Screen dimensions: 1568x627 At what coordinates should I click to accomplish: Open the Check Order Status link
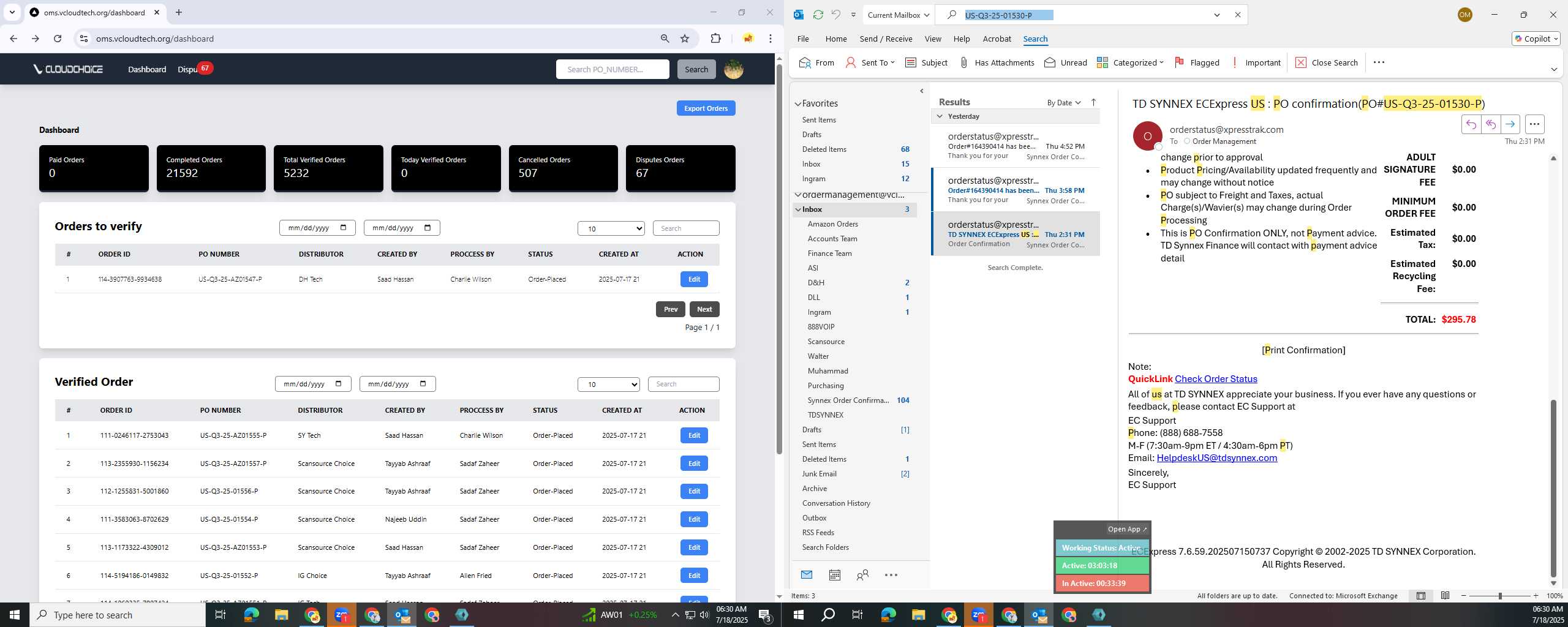1216,379
